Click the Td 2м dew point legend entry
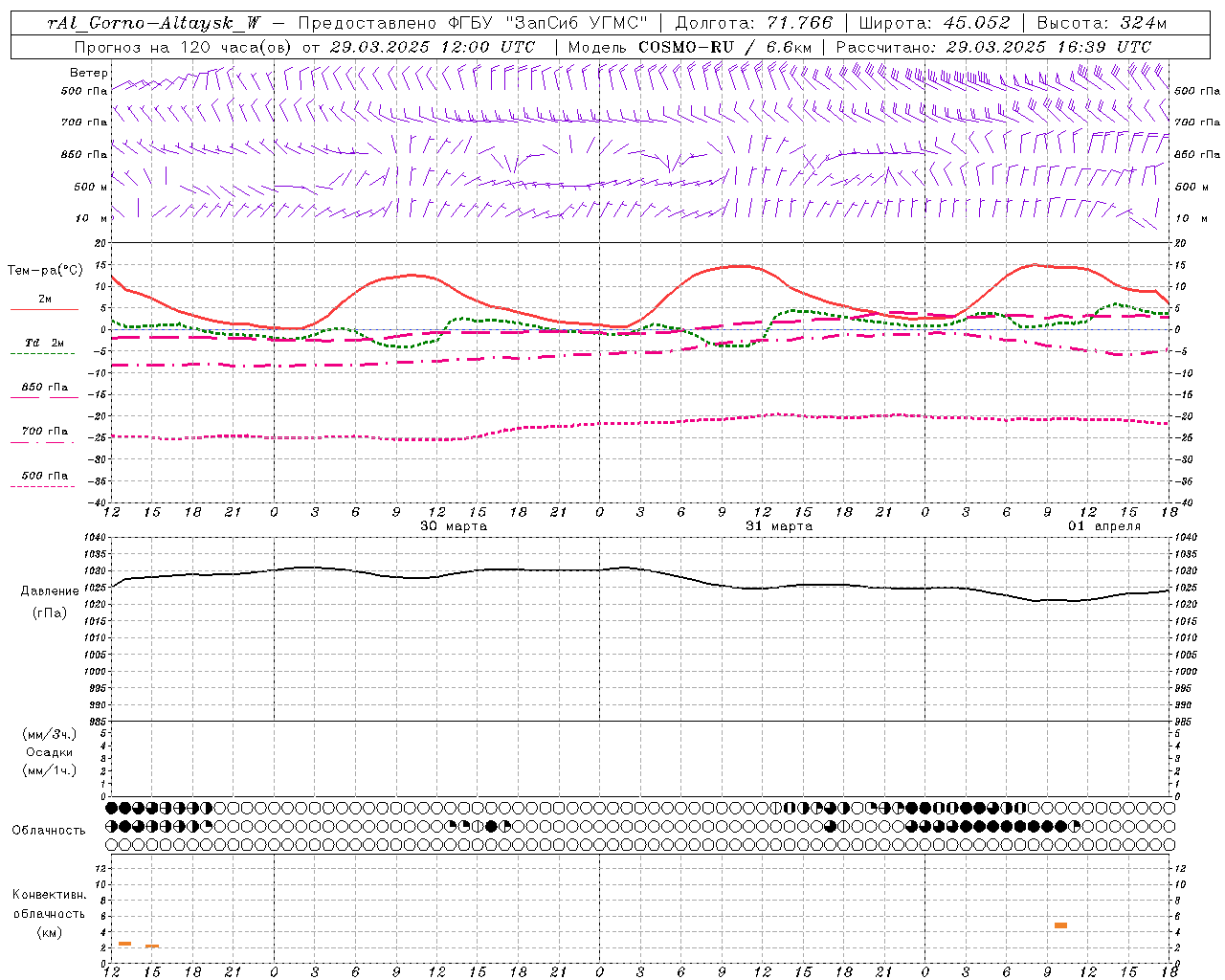This screenshot has height=980, width=1225. tap(44, 343)
